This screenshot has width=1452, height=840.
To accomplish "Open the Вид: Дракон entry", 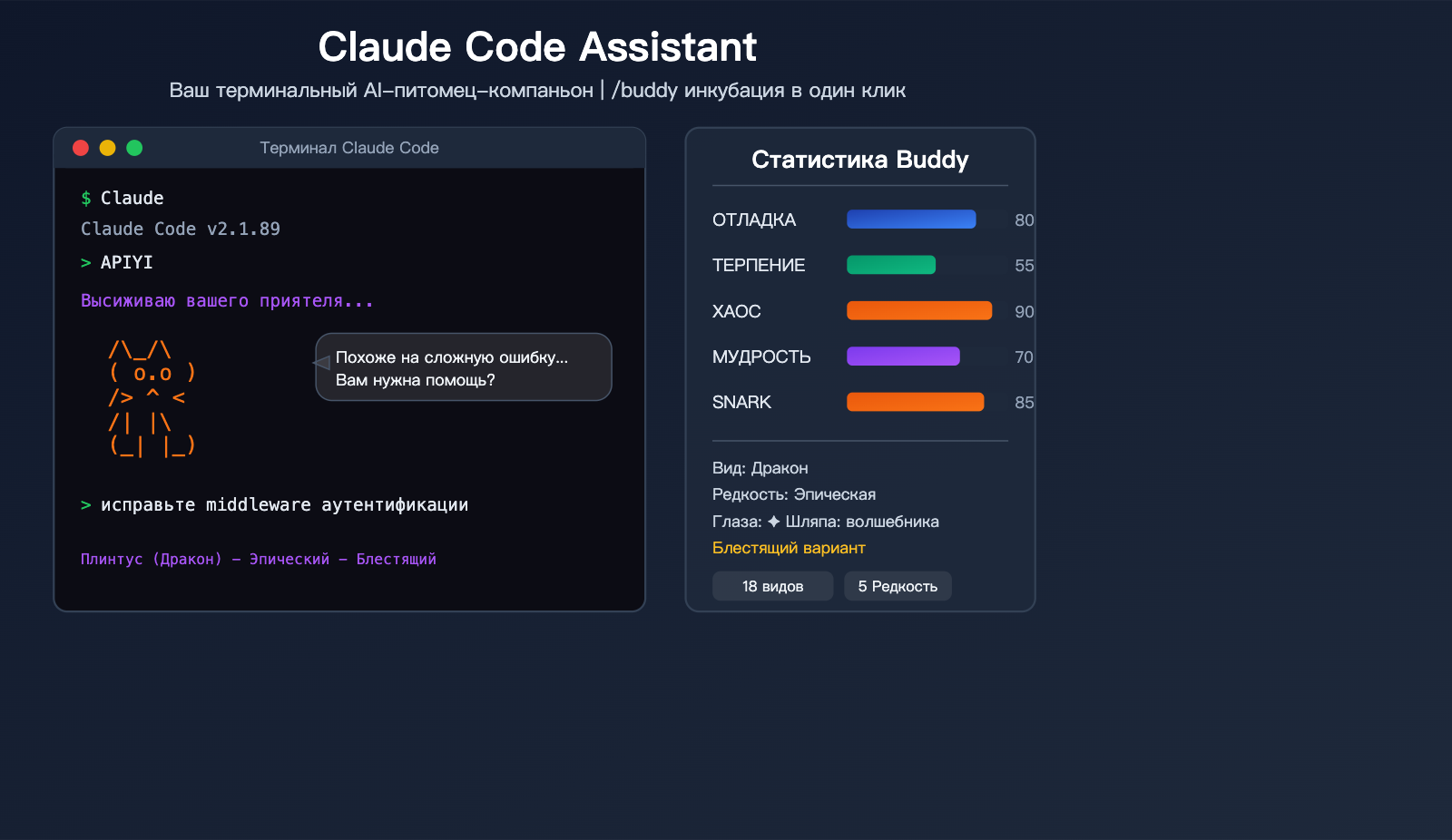I will tap(760, 468).
